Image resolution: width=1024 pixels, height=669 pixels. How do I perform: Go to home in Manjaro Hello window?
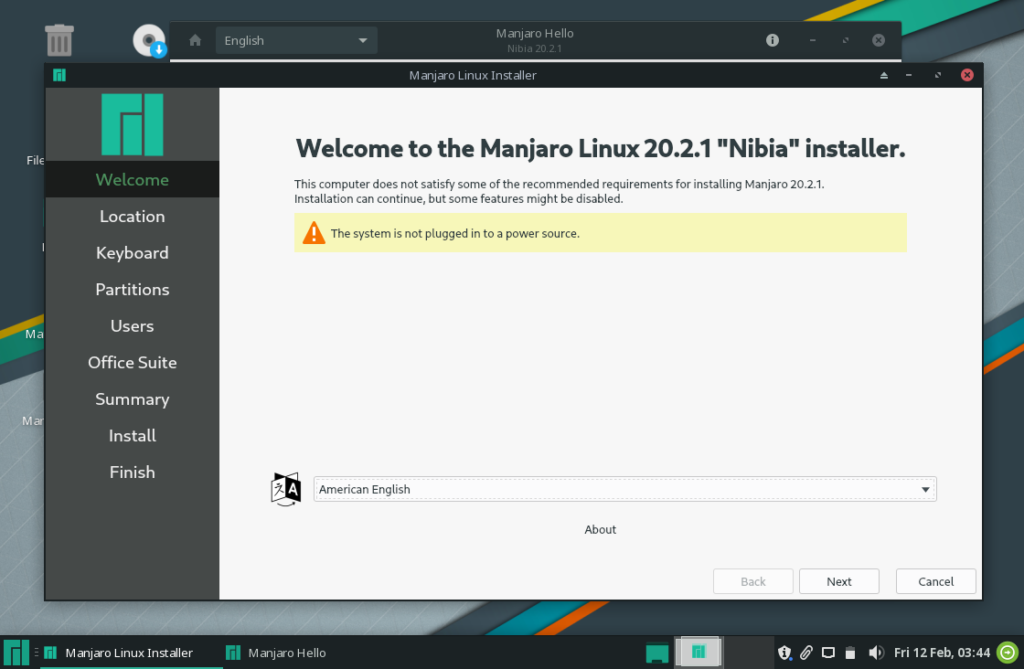click(x=195, y=41)
